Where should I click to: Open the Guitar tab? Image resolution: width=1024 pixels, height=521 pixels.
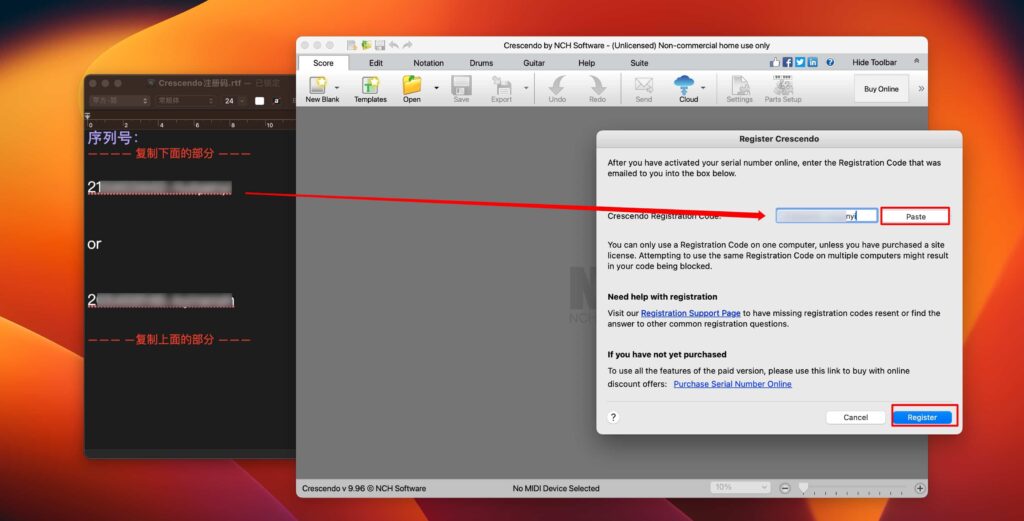tap(534, 63)
